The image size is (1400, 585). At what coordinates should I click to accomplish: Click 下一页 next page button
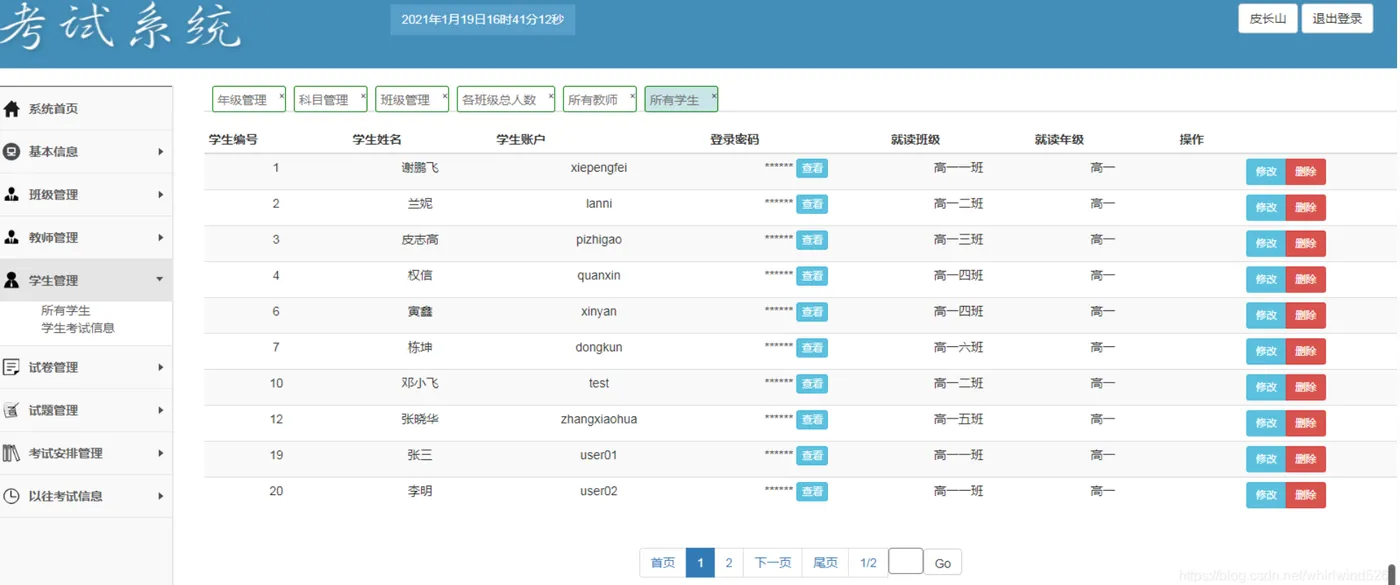click(x=773, y=563)
